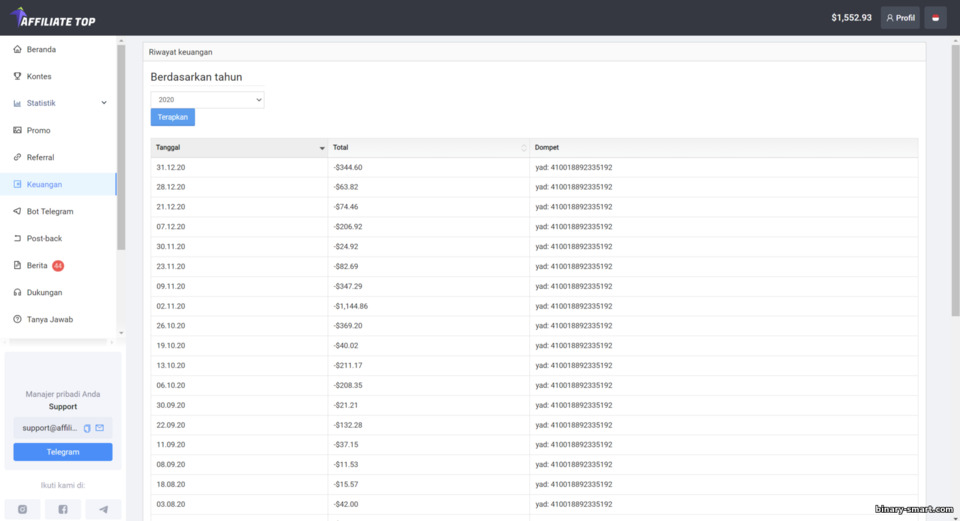This screenshot has height=521, width=960.
Task: Expand the Statistik submenu chevron
Action: (104, 103)
